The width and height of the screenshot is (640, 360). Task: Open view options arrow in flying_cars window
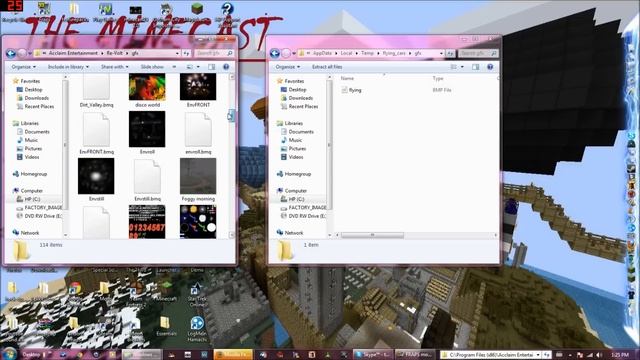point(462,67)
